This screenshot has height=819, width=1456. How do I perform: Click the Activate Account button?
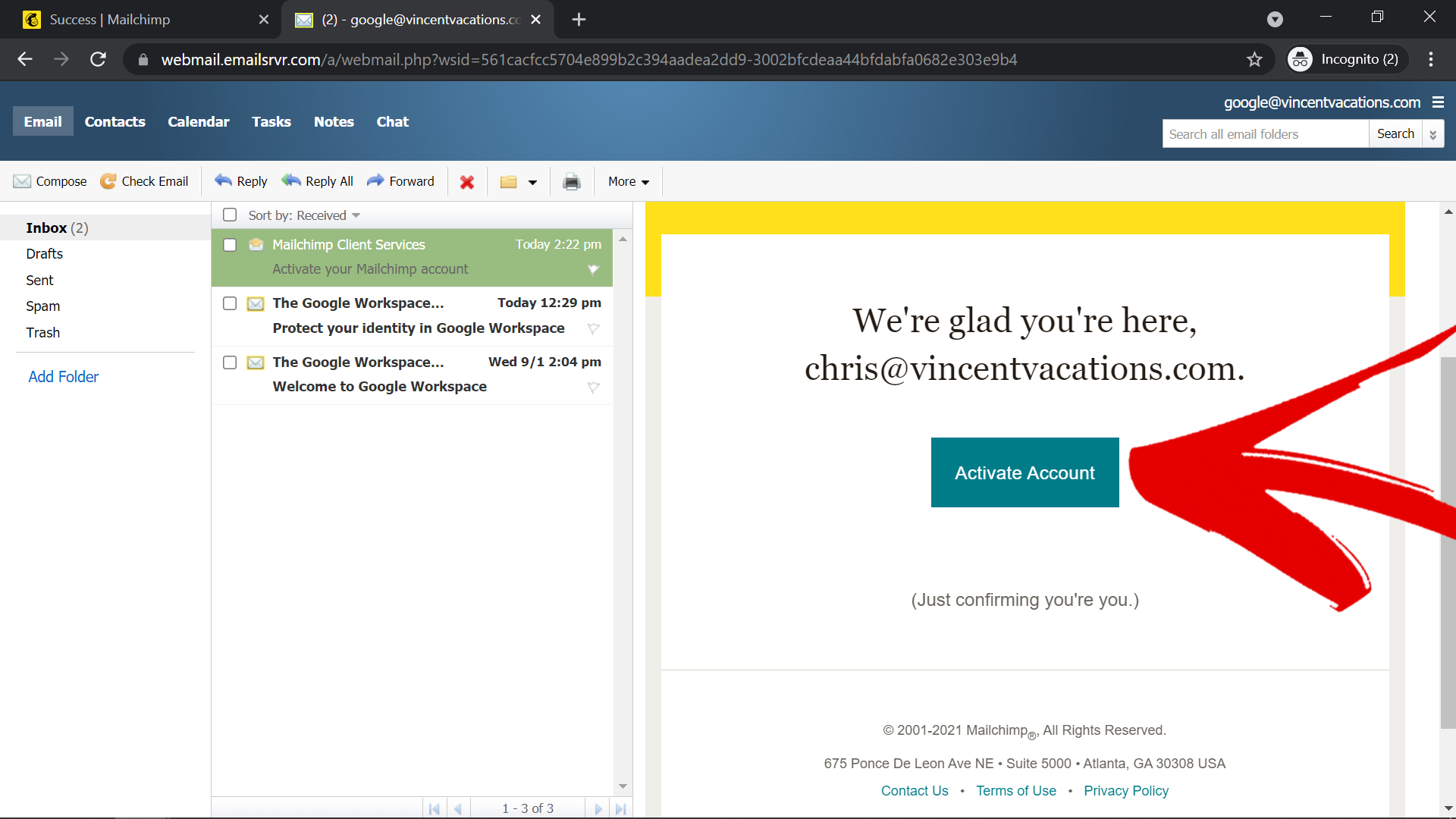[1025, 472]
